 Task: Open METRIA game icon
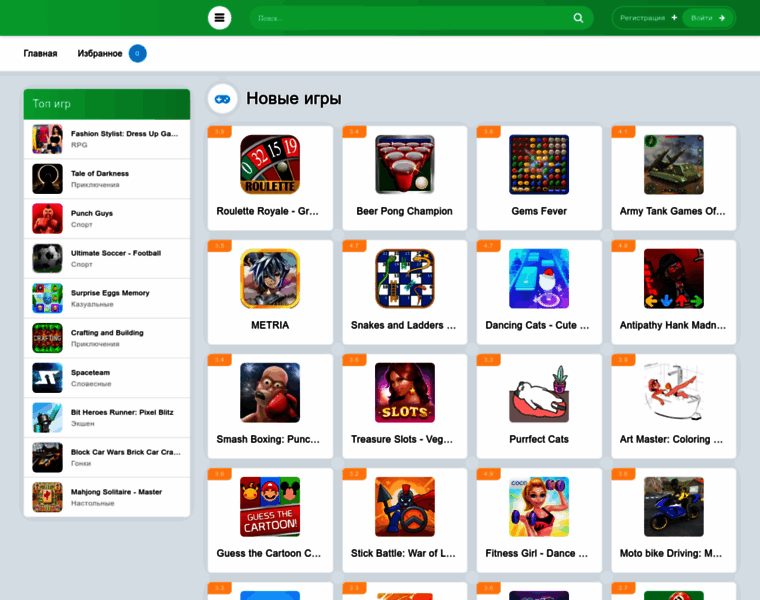click(x=270, y=279)
